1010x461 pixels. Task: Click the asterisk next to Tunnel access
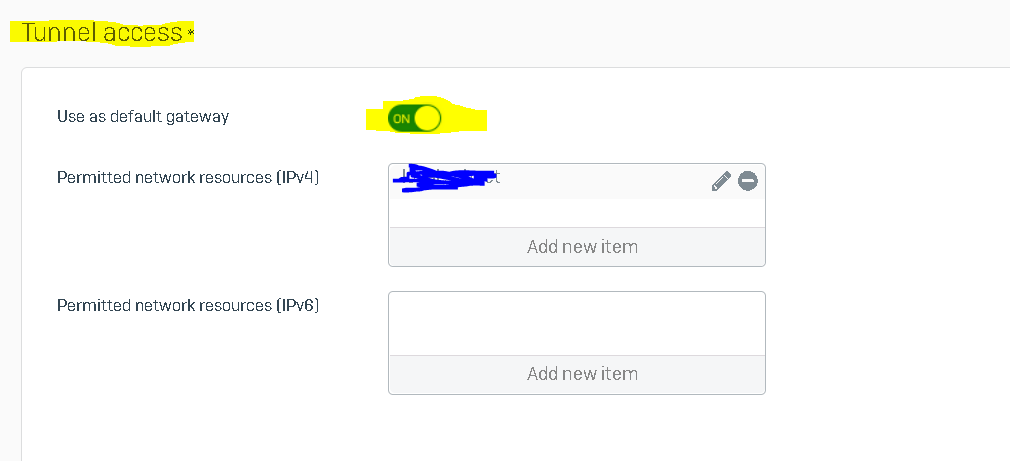190,33
